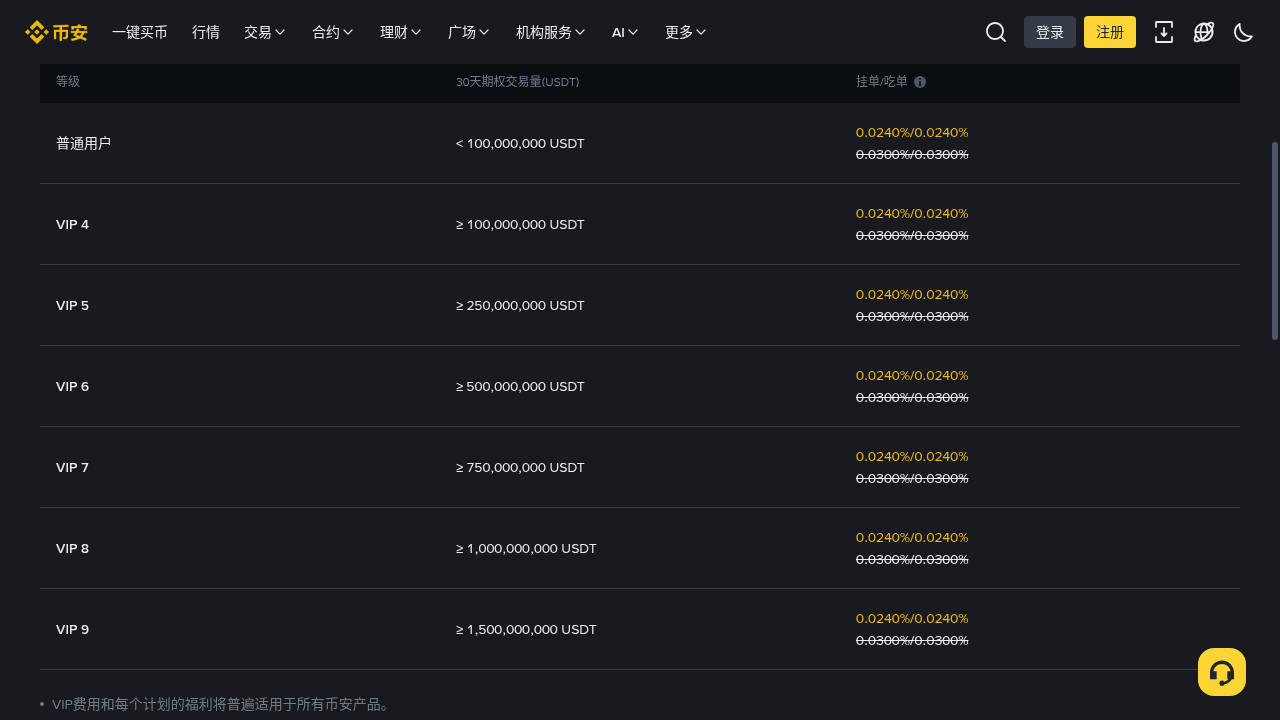1280x720 pixels.
Task: Click the 30天期权交易量(USDT) column header
Action: [x=517, y=82]
